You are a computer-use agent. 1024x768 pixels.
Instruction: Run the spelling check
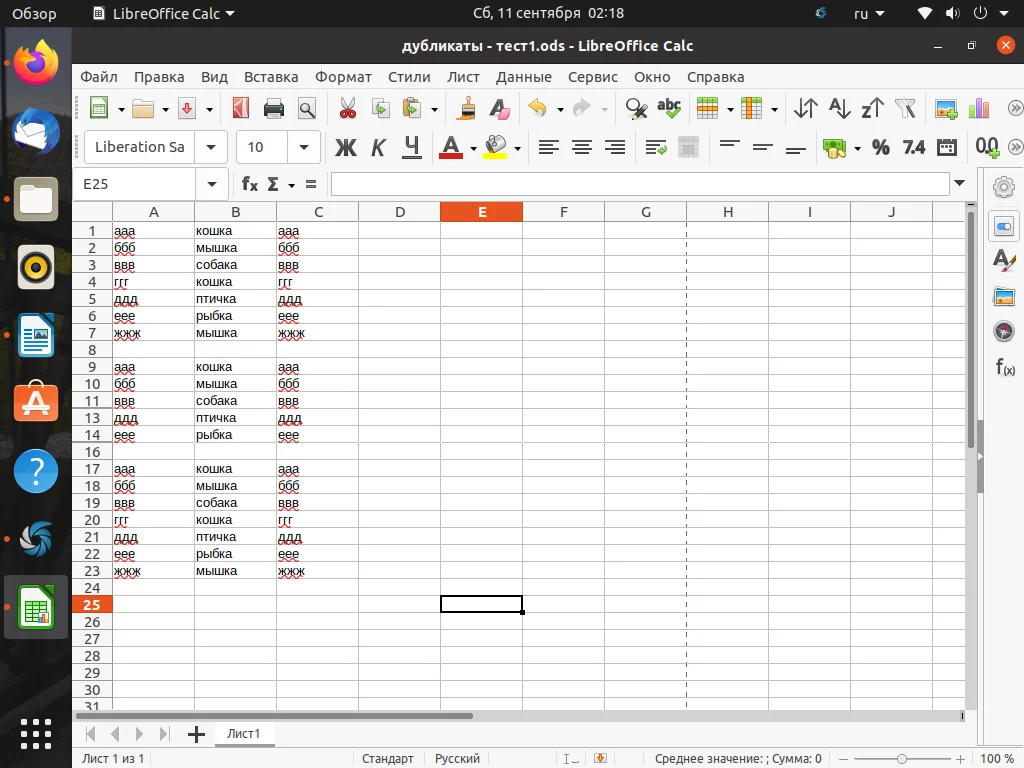click(x=668, y=109)
